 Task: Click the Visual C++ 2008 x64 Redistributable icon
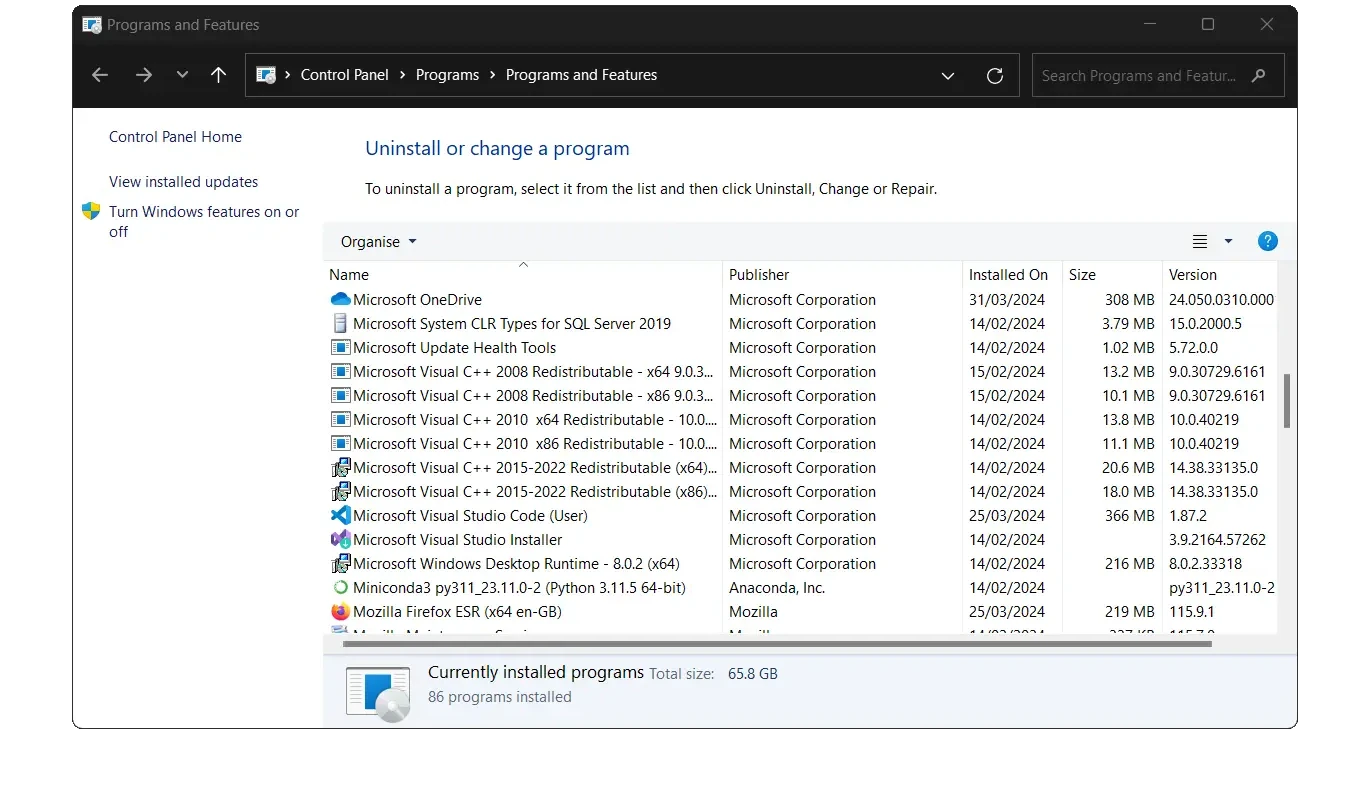point(340,371)
